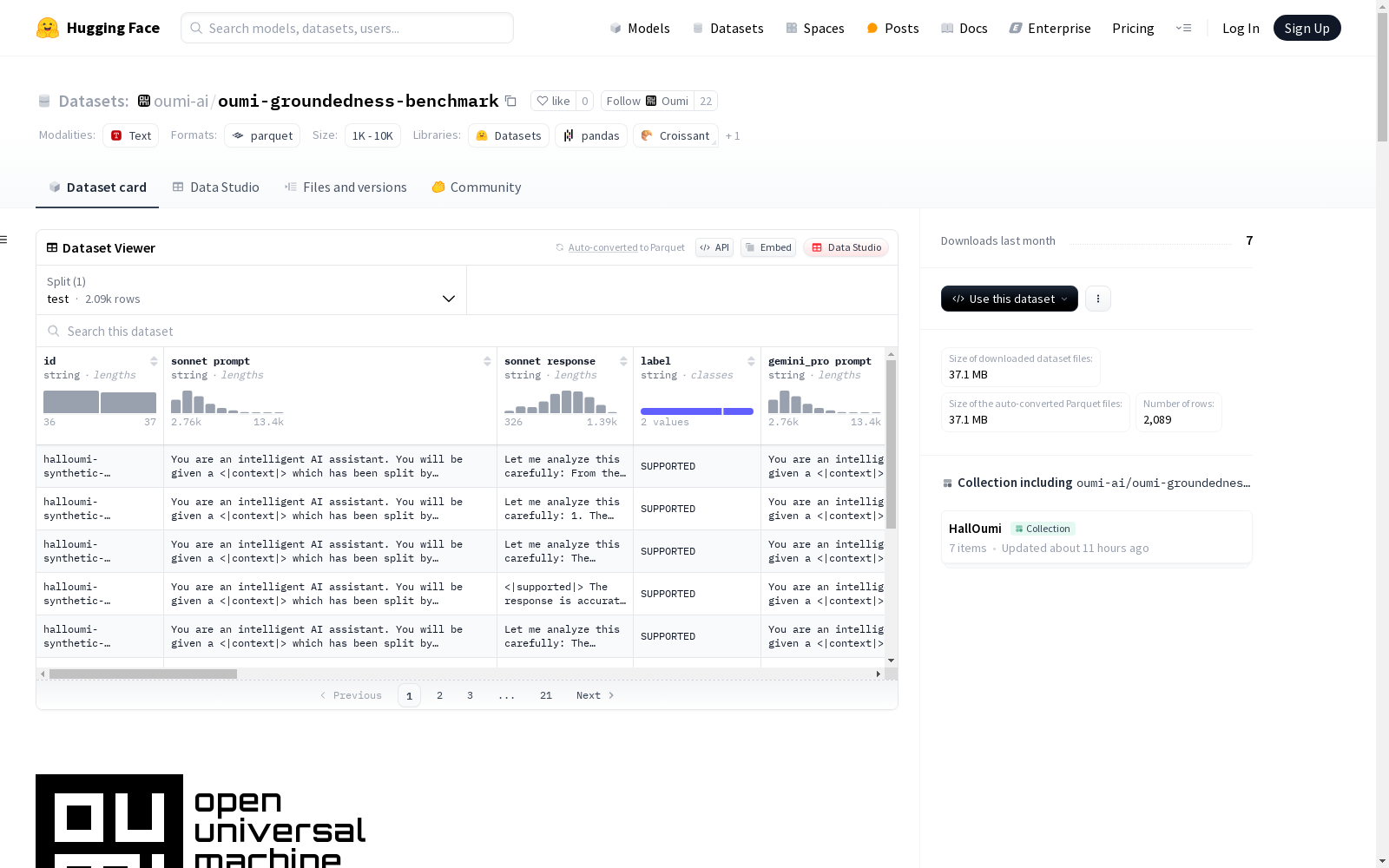The width and height of the screenshot is (1389, 868).
Task: Select the parquet format tag
Action: [x=262, y=135]
